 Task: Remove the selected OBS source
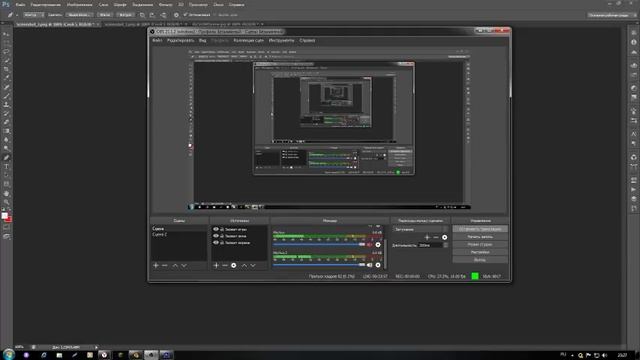225,266
